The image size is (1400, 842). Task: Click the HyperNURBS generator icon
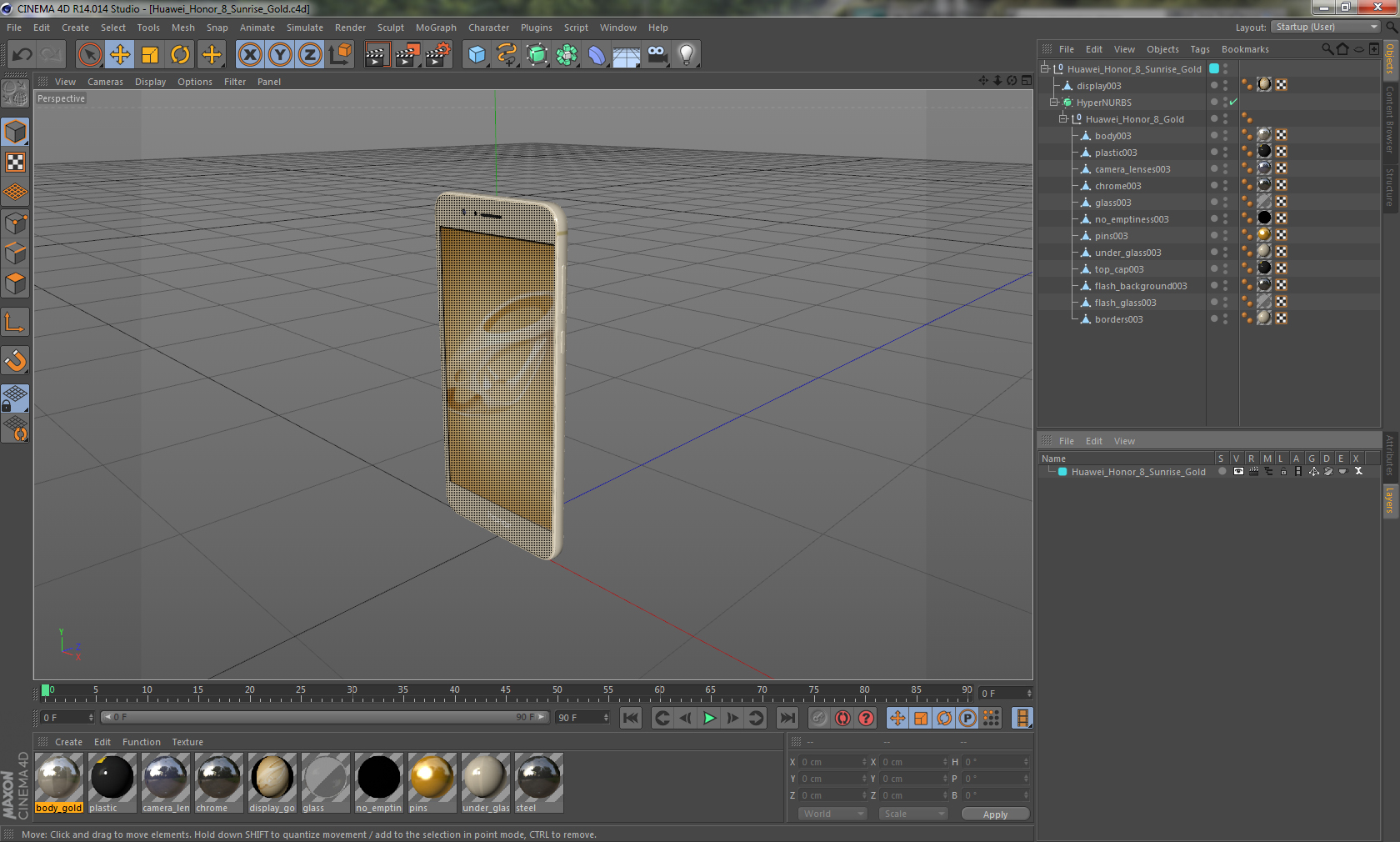pyautogui.click(x=537, y=55)
